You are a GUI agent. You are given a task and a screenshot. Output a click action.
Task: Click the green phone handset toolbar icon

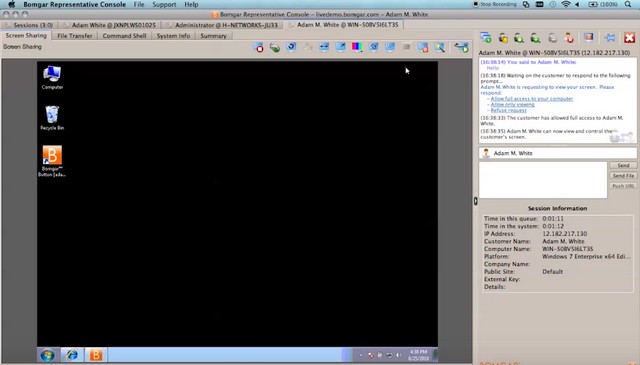pos(275,47)
